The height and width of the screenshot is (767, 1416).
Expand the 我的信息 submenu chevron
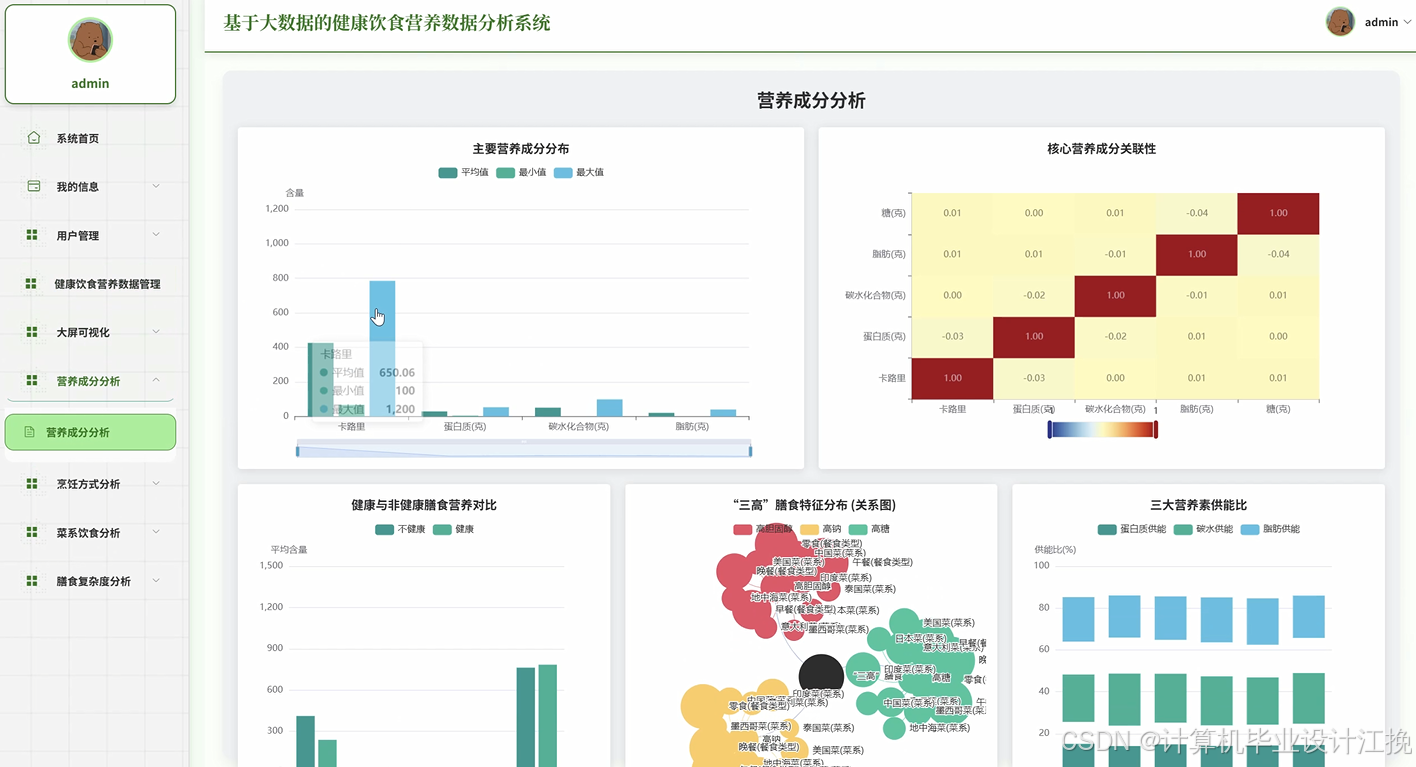pos(156,186)
